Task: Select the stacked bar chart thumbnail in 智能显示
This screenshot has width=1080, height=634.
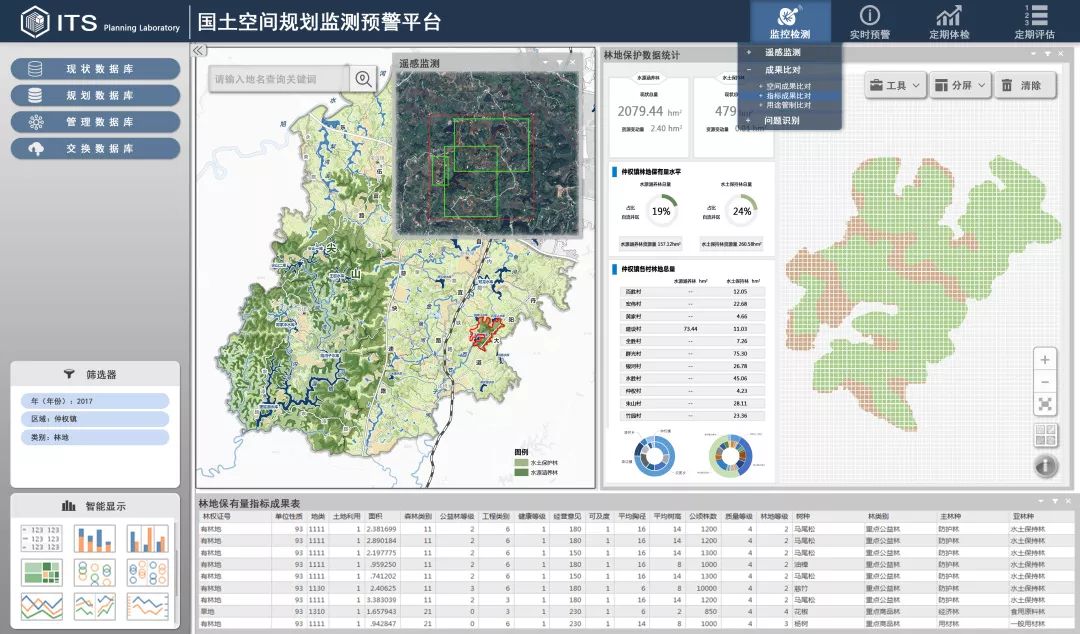Action: pos(95,538)
